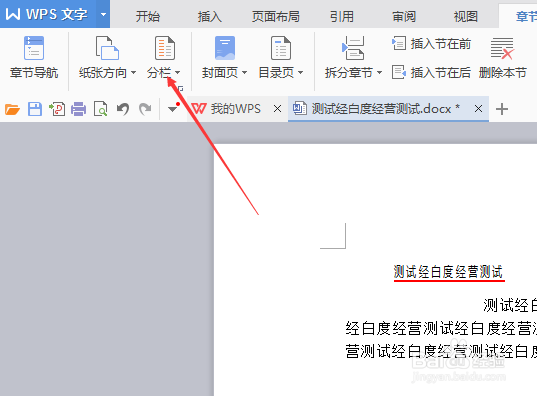Viewport: 537px width, 396px height.
Task: Switch to the 审阅 ribbon tab
Action: click(x=404, y=16)
